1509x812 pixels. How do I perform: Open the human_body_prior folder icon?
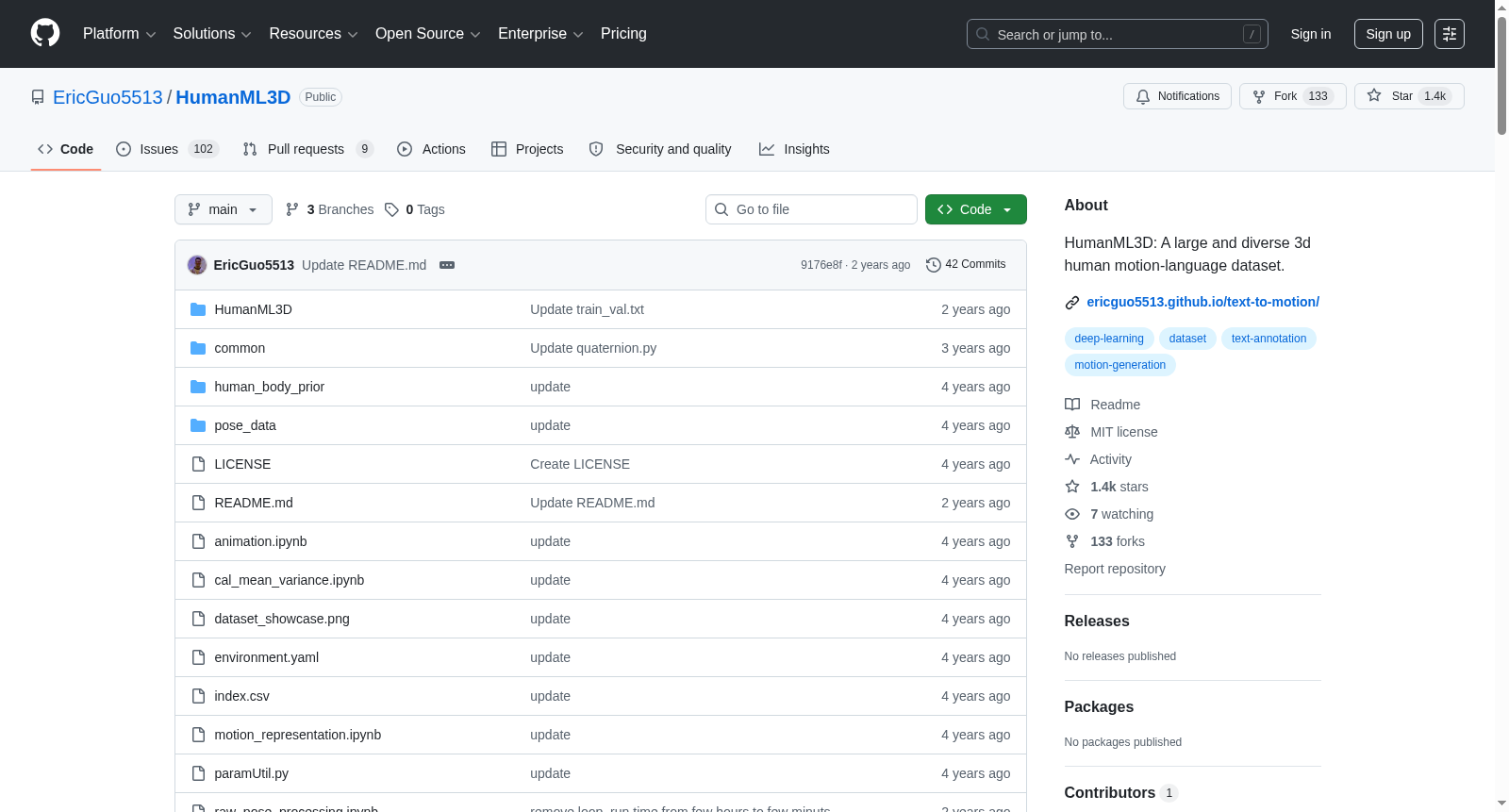198,387
